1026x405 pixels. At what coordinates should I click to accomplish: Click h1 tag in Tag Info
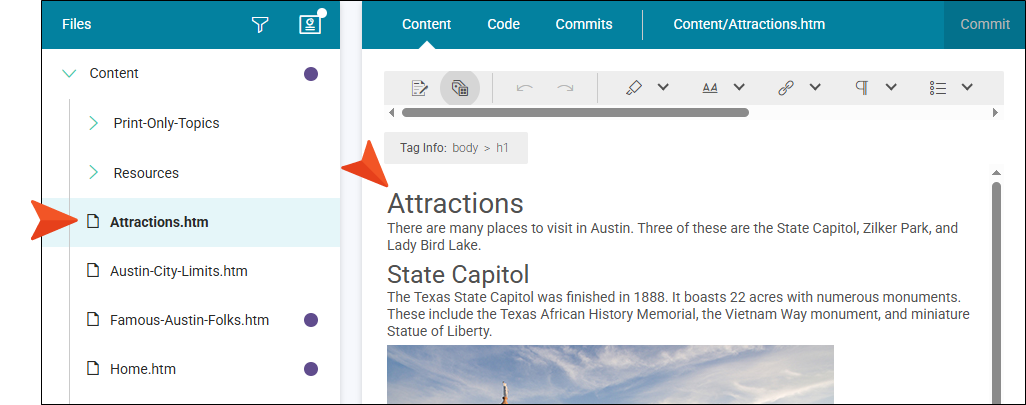[502, 148]
